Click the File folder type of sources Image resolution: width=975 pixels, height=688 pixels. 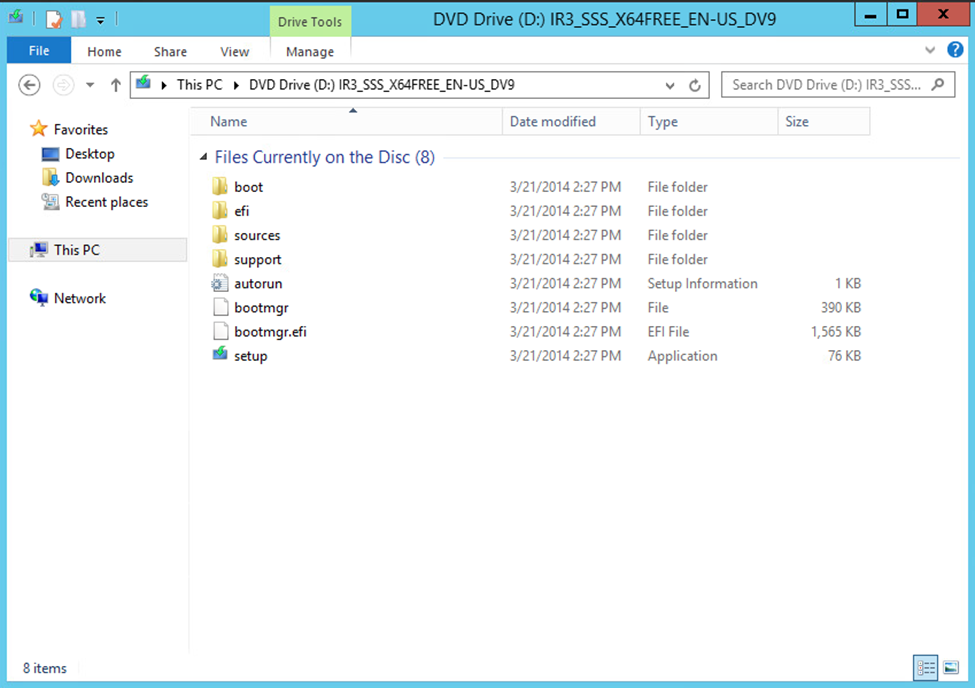click(x=677, y=235)
